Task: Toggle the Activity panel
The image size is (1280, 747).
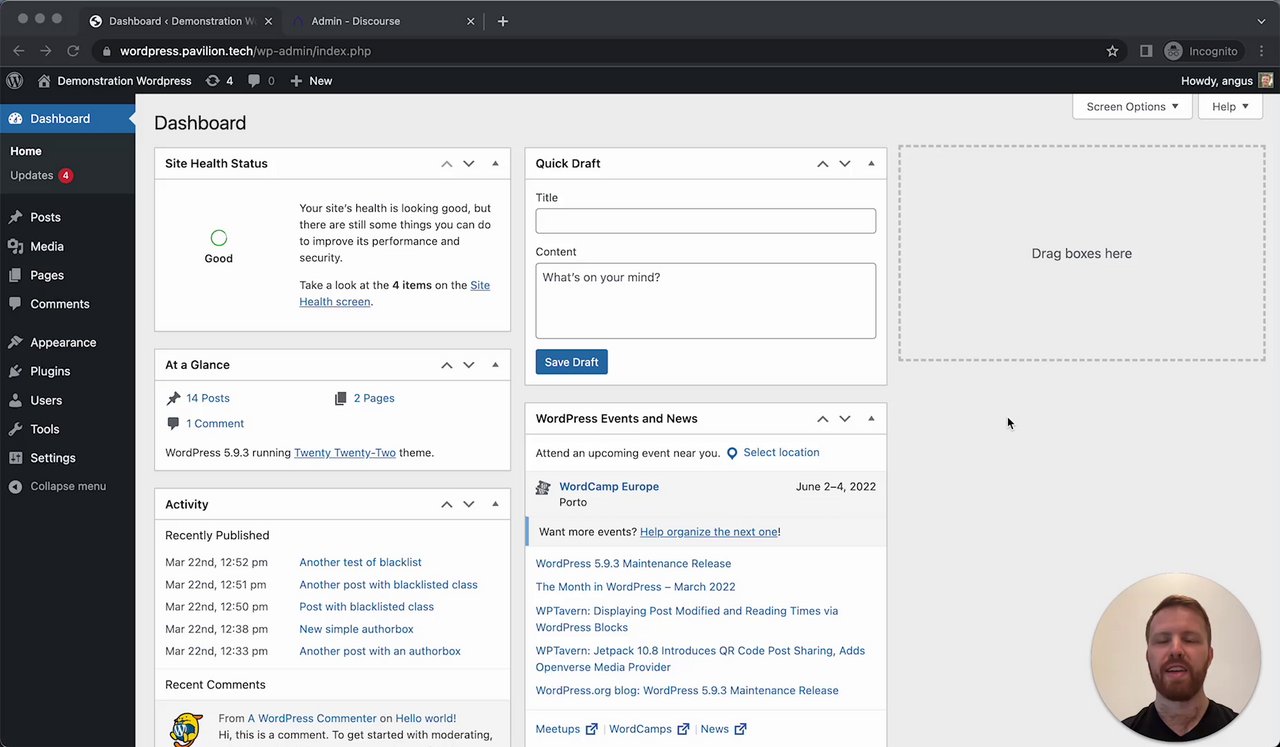Action: pyautogui.click(x=495, y=505)
